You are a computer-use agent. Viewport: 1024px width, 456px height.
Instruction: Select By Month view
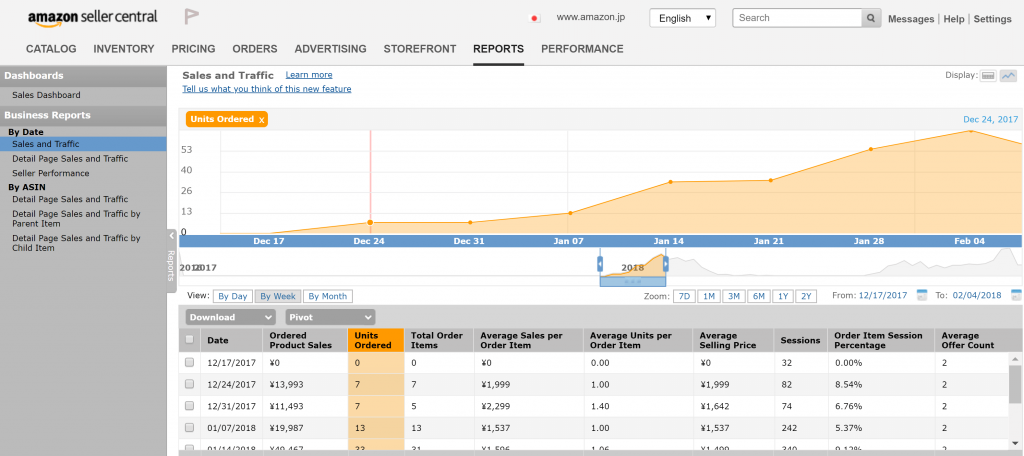pyautogui.click(x=328, y=297)
